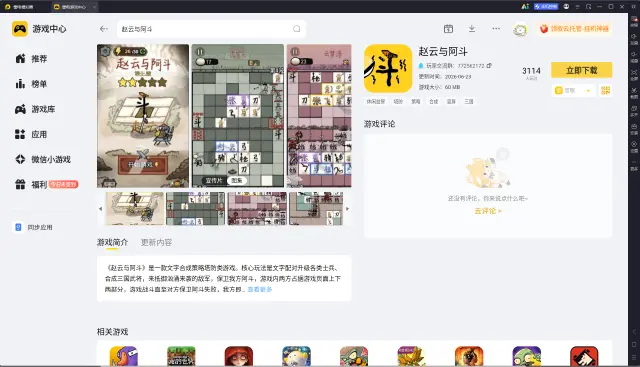640x367 pixels.
Task: Click the cloud hosting promo banner
Action: tap(574, 29)
